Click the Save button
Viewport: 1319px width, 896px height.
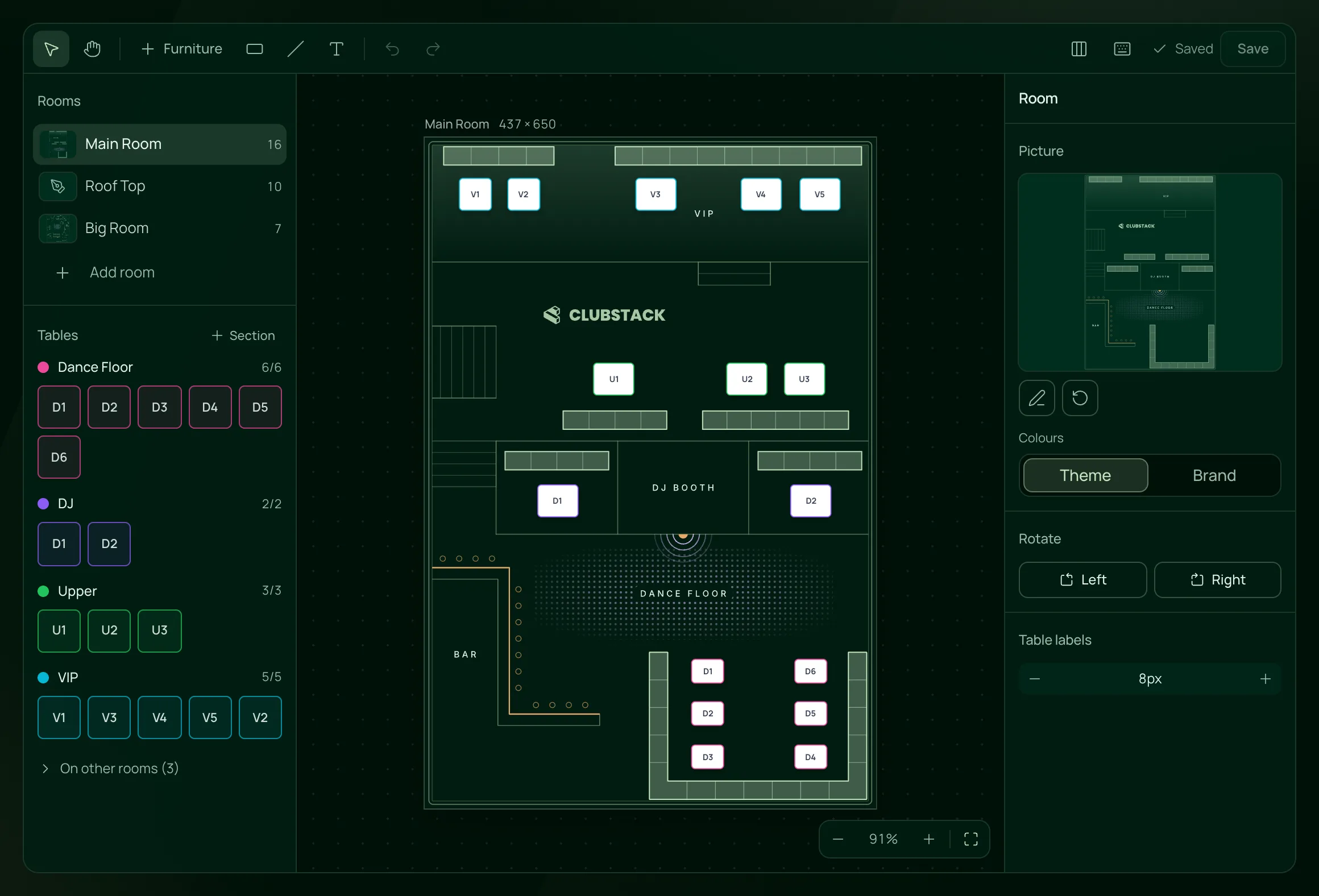point(1253,49)
